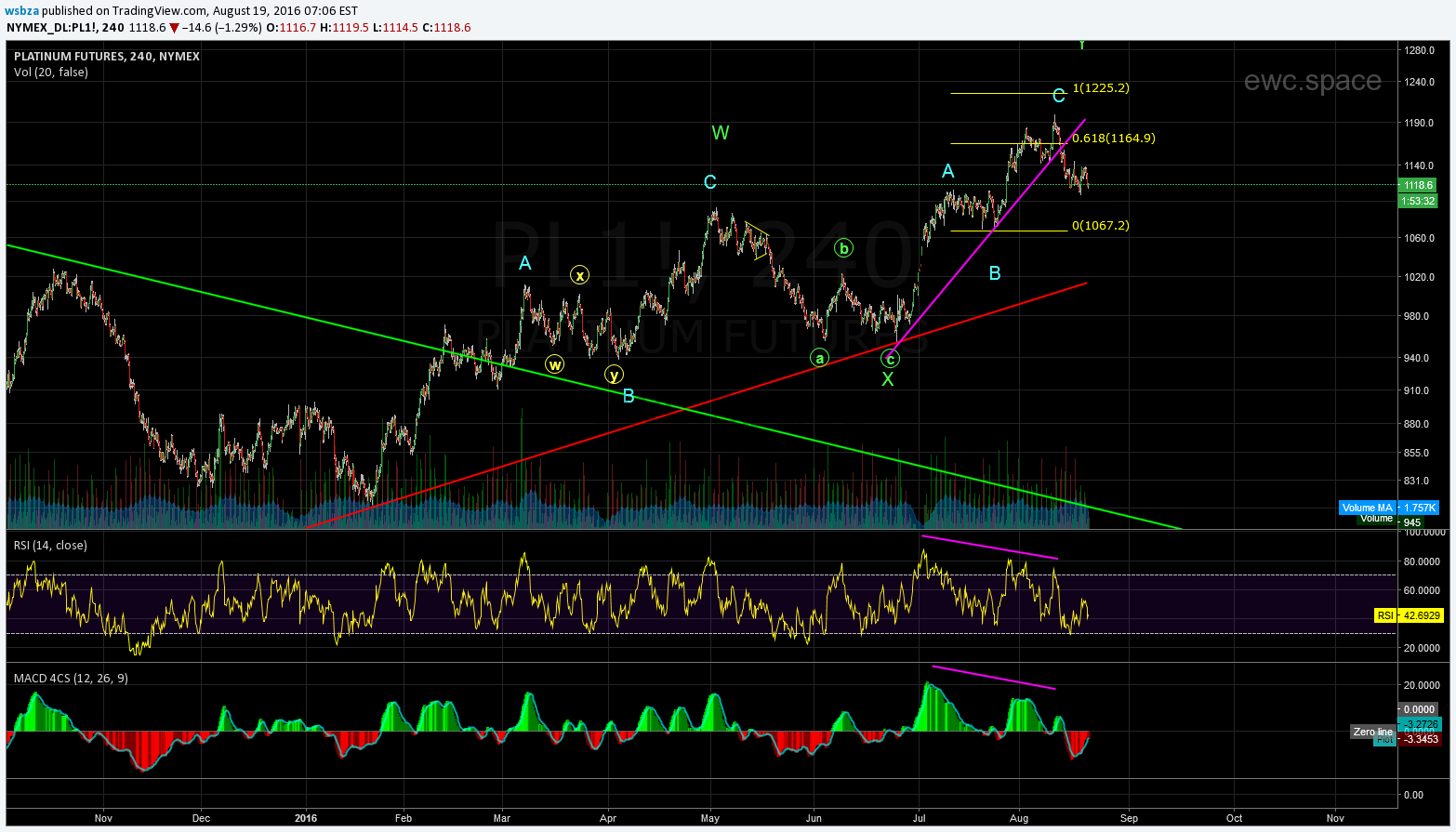Open the RSI (14, close) indicator label

tap(50, 546)
